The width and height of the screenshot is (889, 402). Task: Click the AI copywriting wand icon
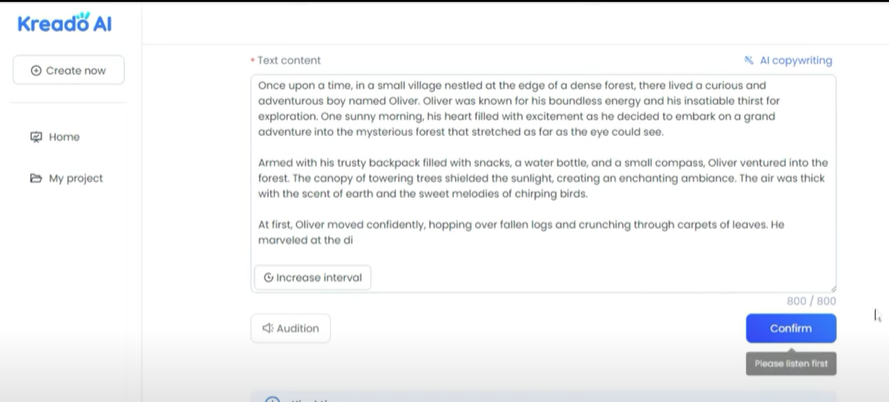pyautogui.click(x=749, y=61)
